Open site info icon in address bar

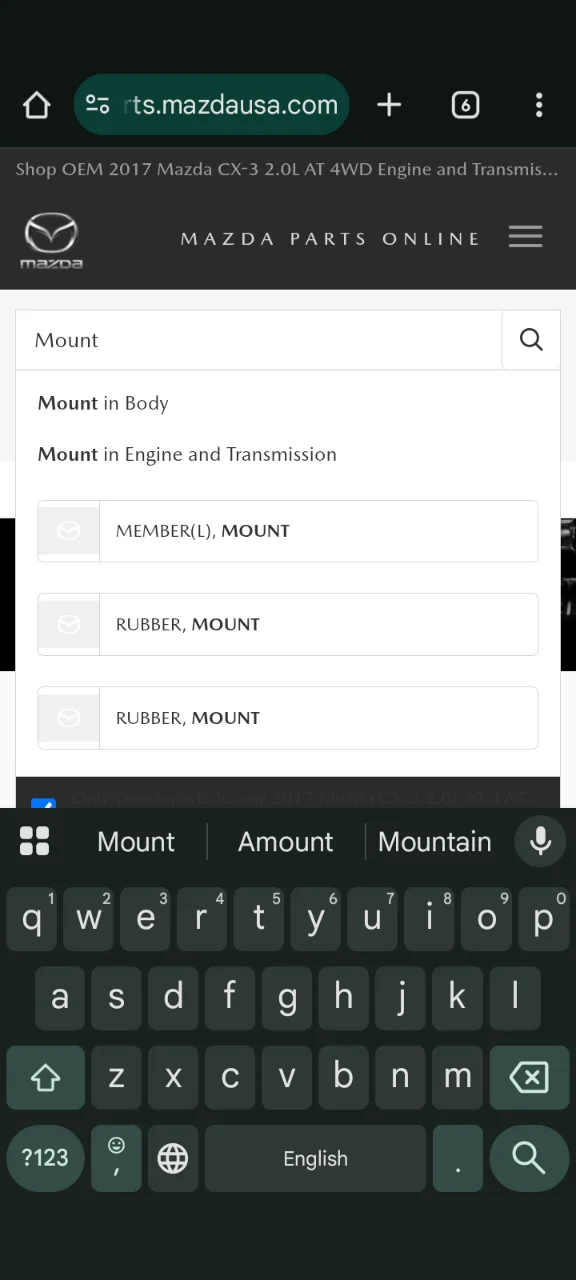coord(98,105)
